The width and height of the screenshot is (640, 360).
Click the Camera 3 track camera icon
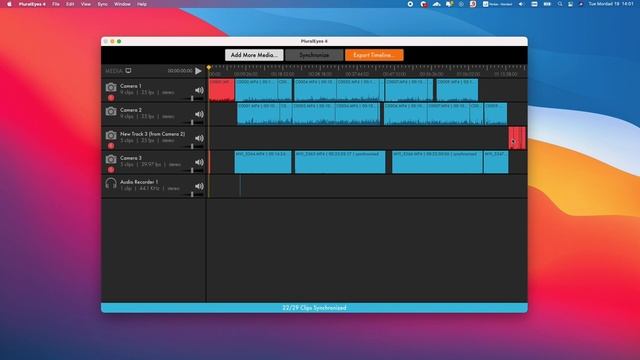click(111, 159)
